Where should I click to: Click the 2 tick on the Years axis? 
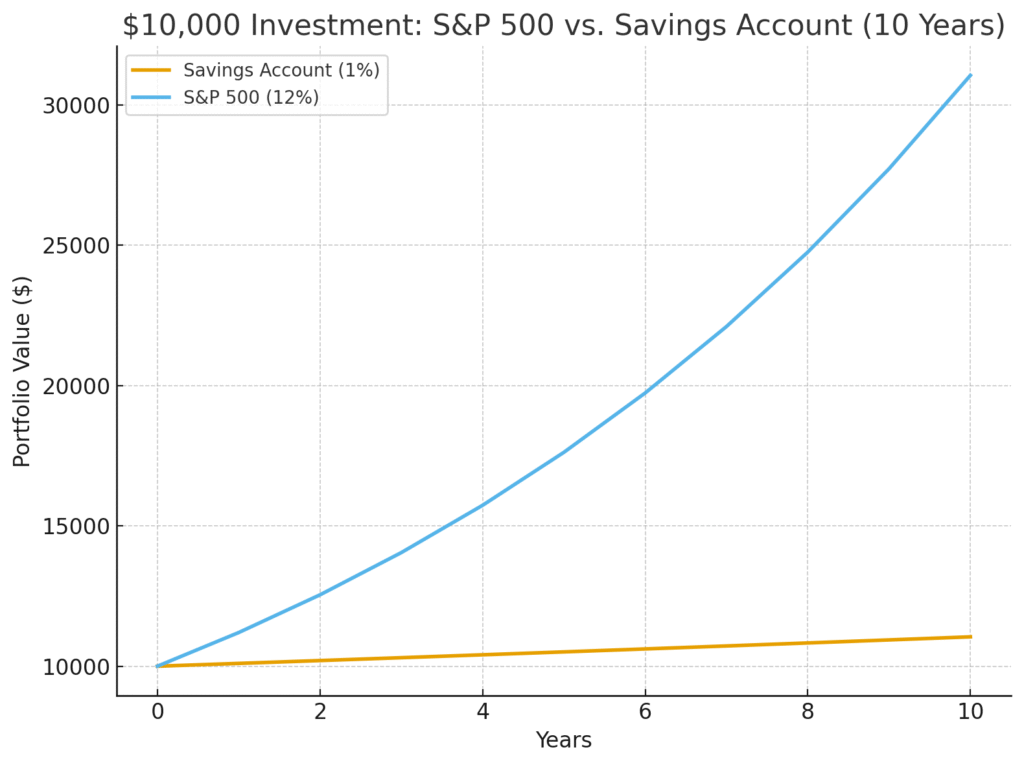point(320,712)
